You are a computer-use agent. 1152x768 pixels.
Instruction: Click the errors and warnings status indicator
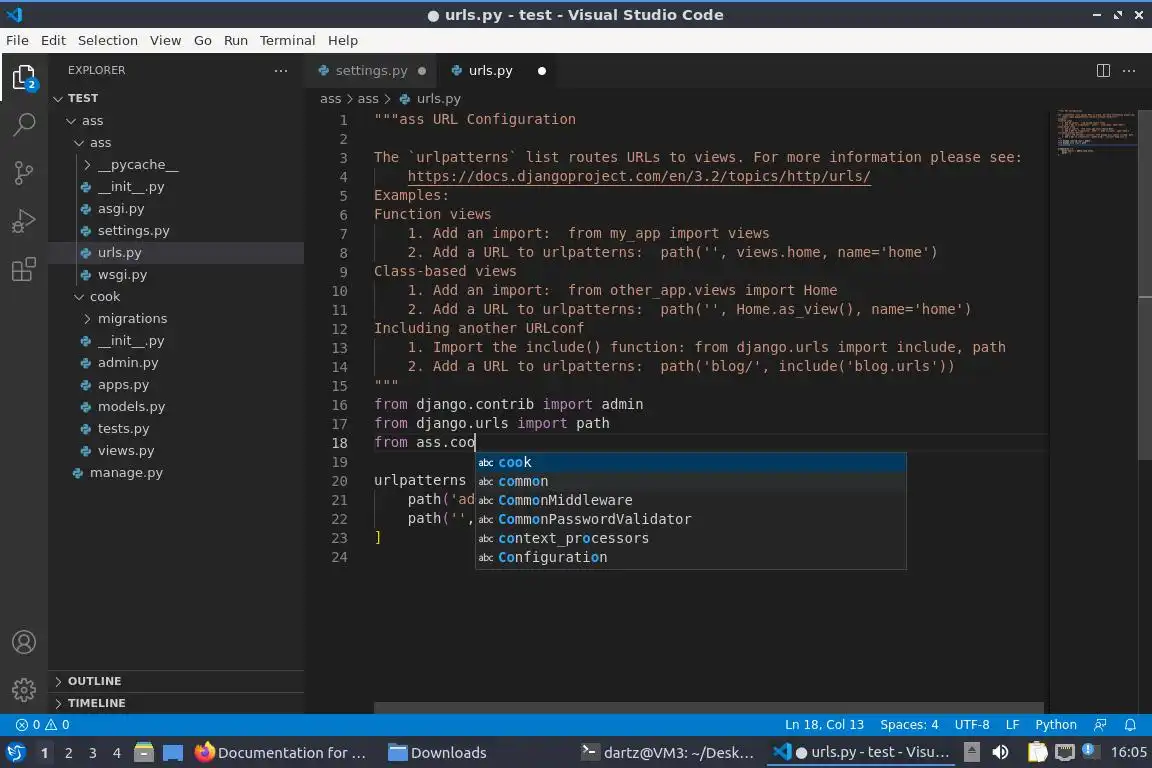43,725
